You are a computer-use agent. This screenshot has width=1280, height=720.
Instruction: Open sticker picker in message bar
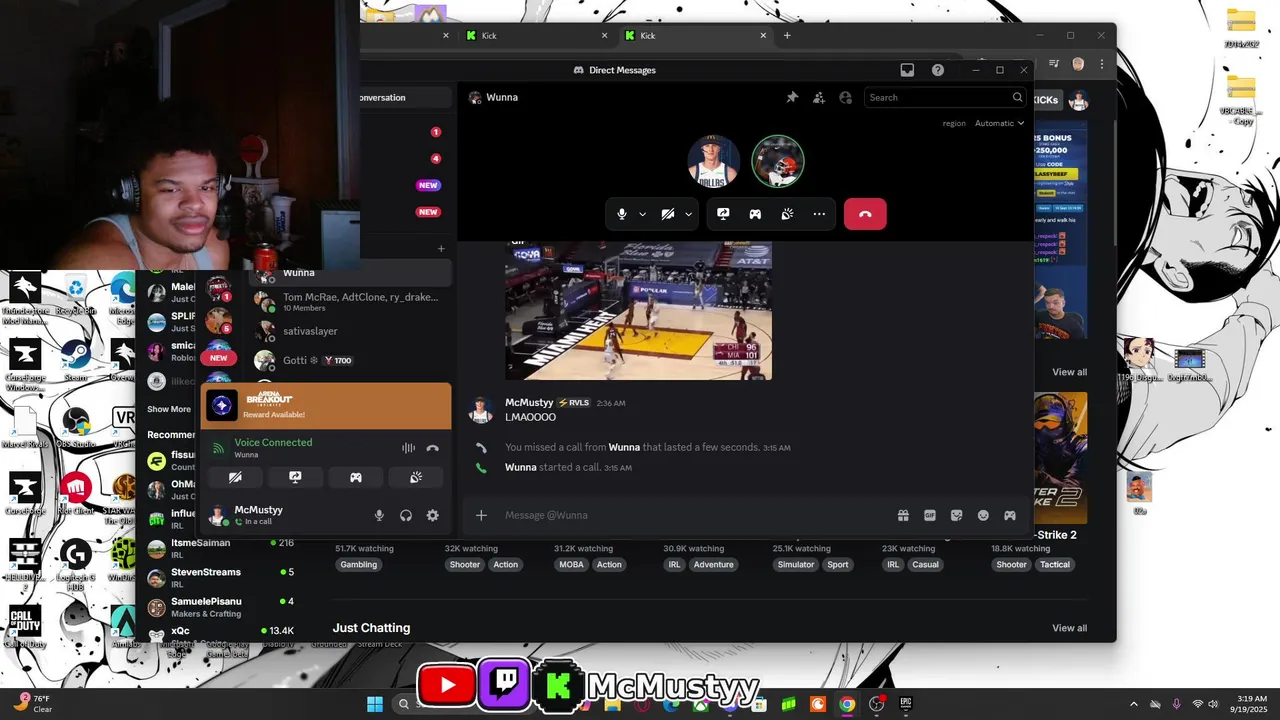coord(957,515)
